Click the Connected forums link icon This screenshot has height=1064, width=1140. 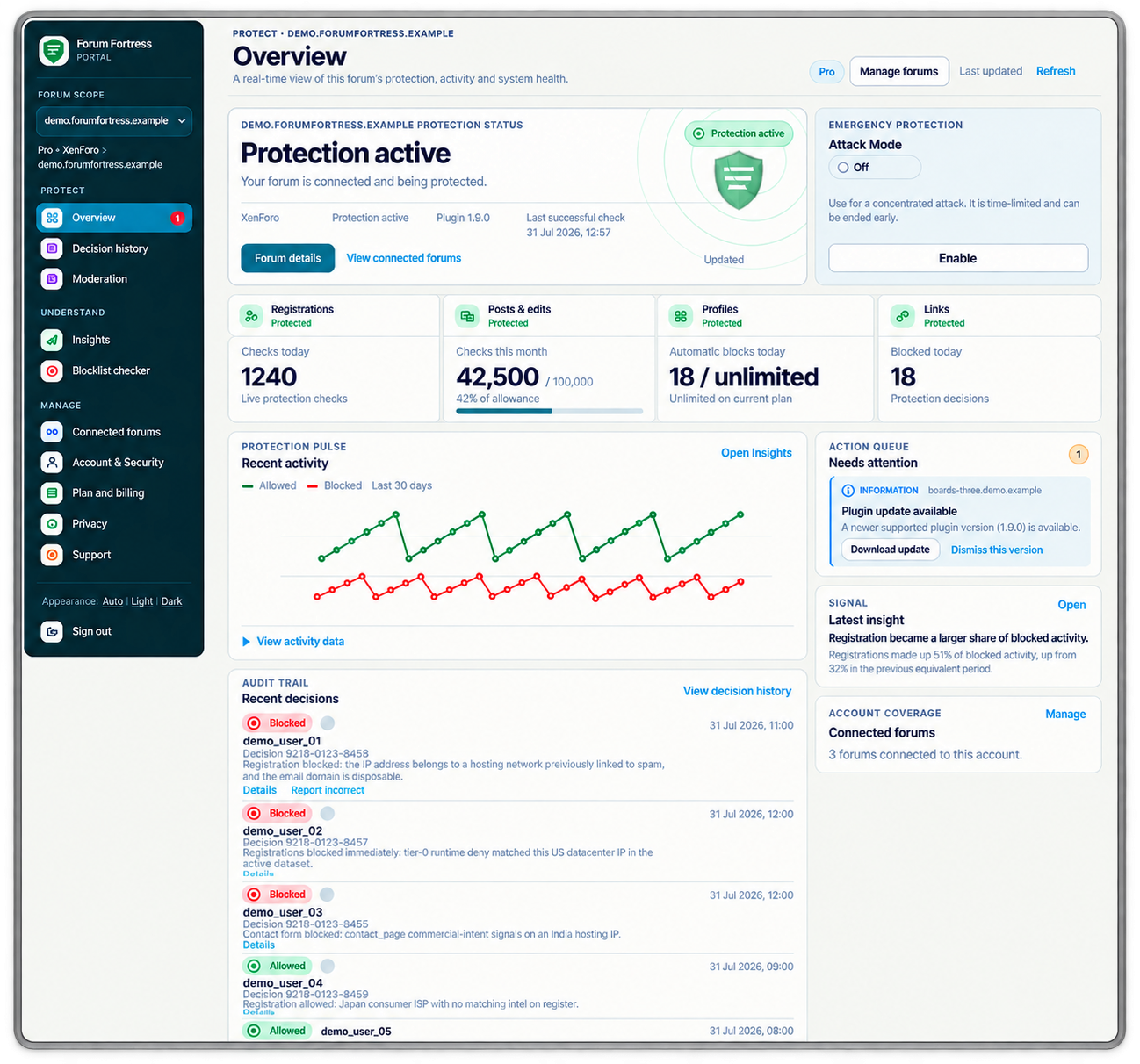(52, 432)
